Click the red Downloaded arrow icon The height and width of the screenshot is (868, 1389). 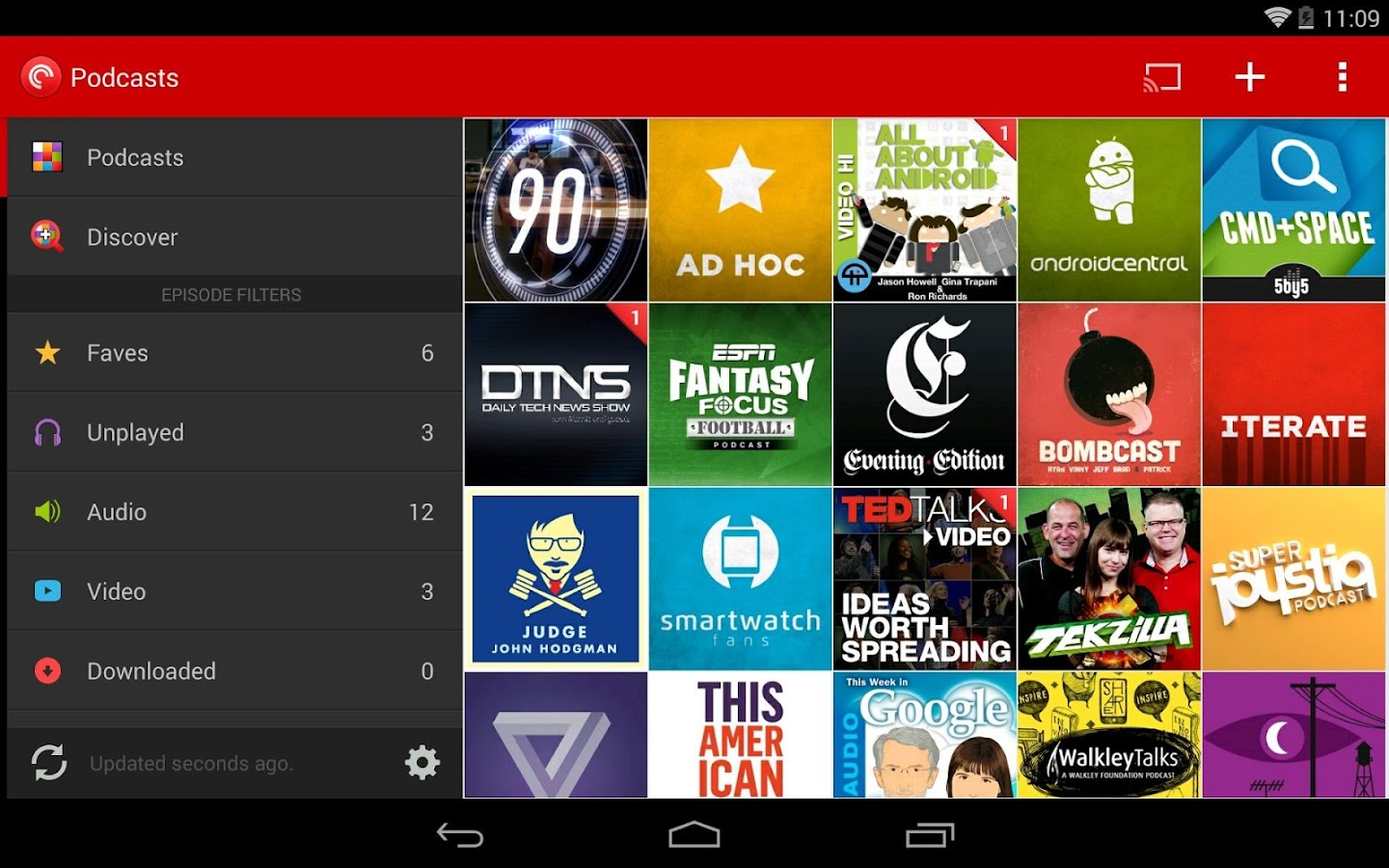pyautogui.click(x=47, y=670)
